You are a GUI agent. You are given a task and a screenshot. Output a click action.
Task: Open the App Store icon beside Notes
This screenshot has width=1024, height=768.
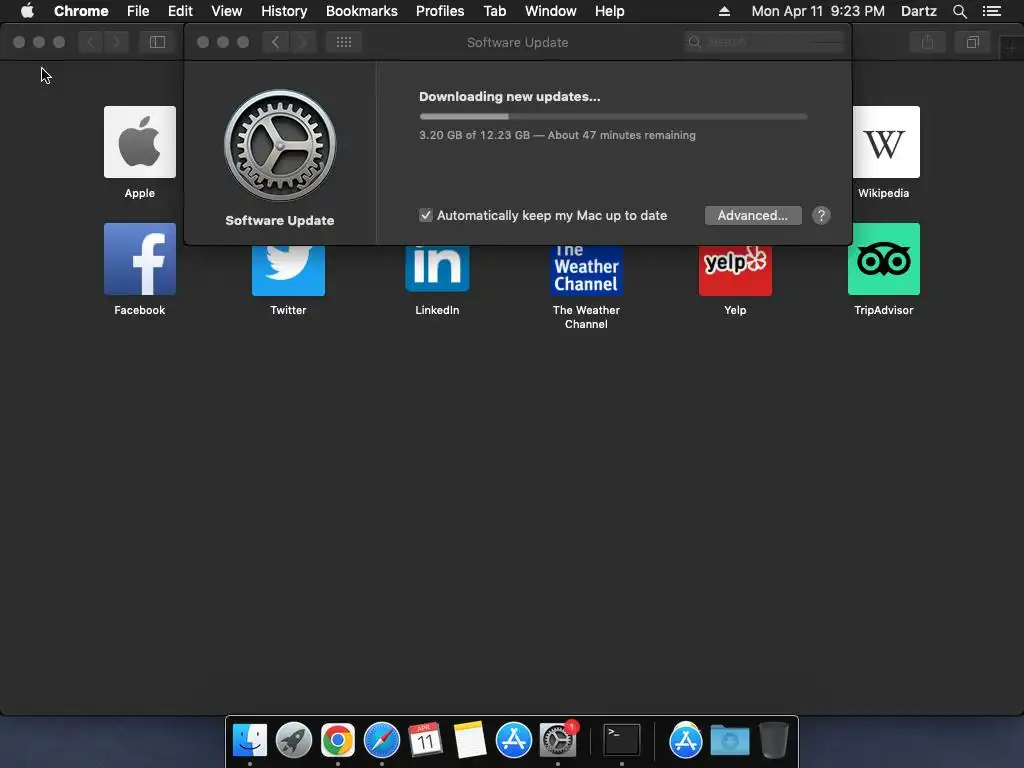513,741
